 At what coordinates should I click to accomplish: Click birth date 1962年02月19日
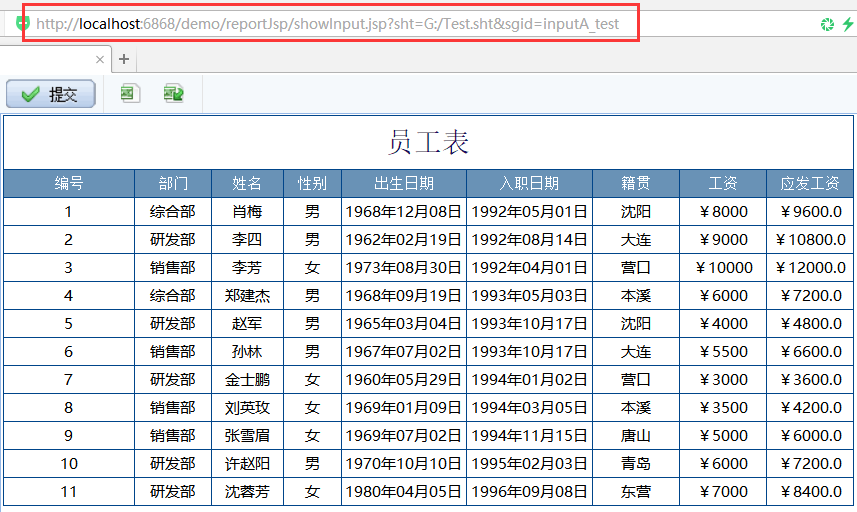coord(404,239)
